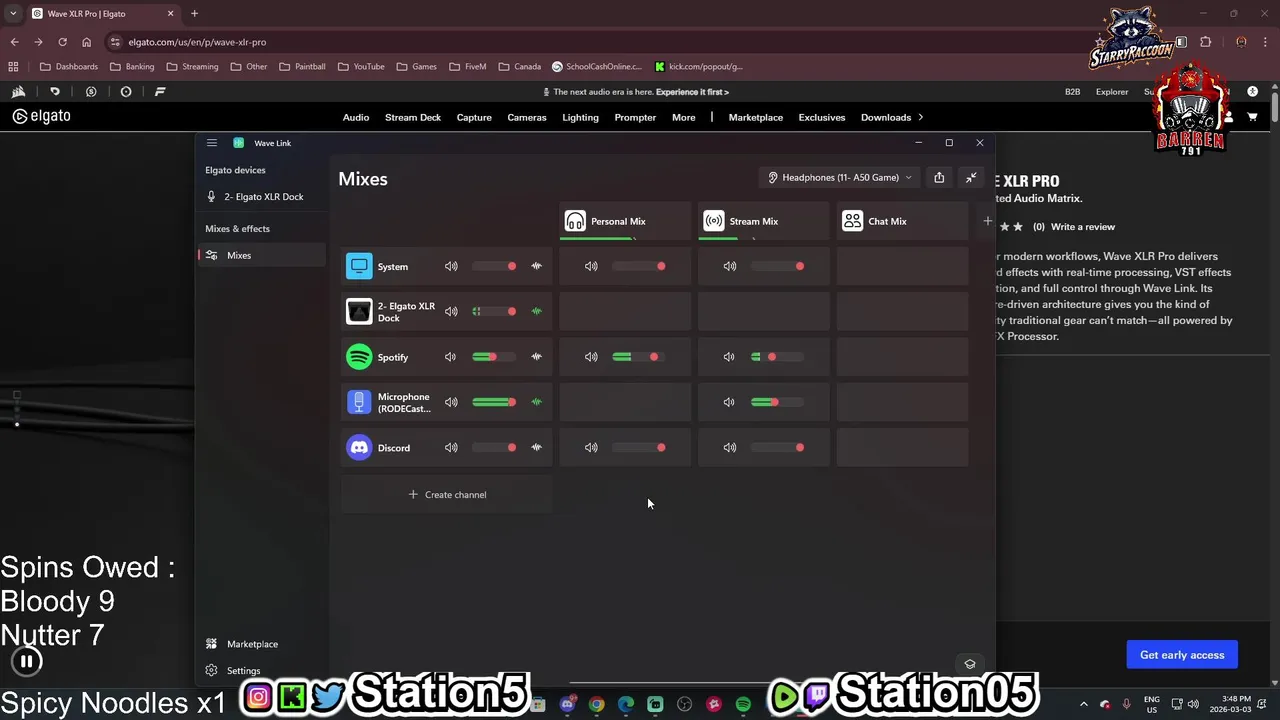Open the Wave Link hamburger menu

click(x=211, y=143)
